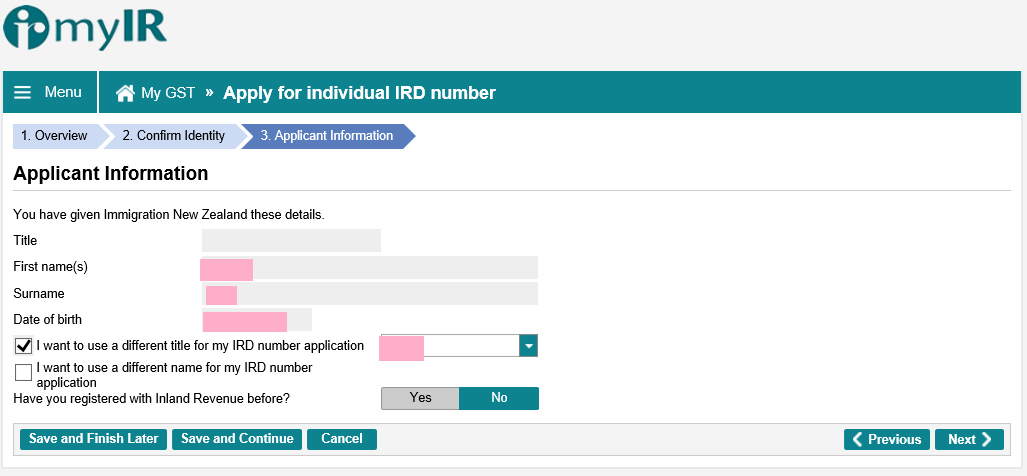Select Yes for registered with Inland Revenue
This screenshot has width=1027, height=476.
[420, 398]
